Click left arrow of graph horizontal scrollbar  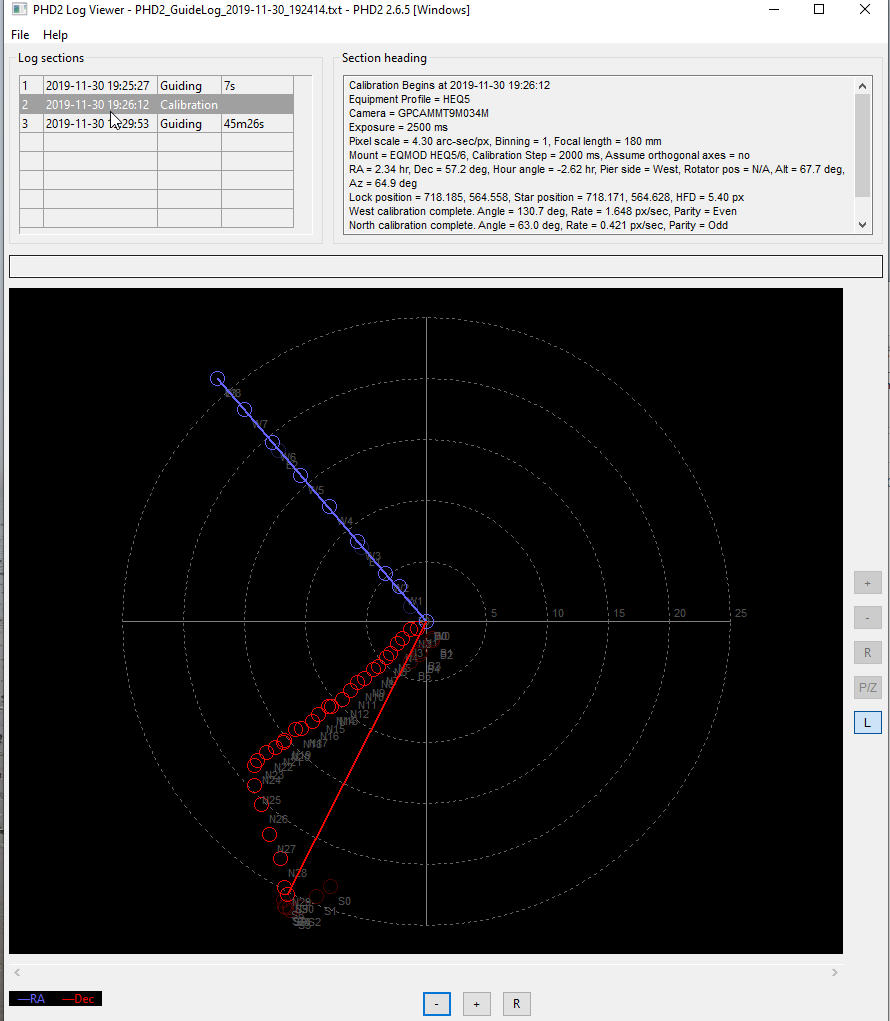(x=17, y=972)
